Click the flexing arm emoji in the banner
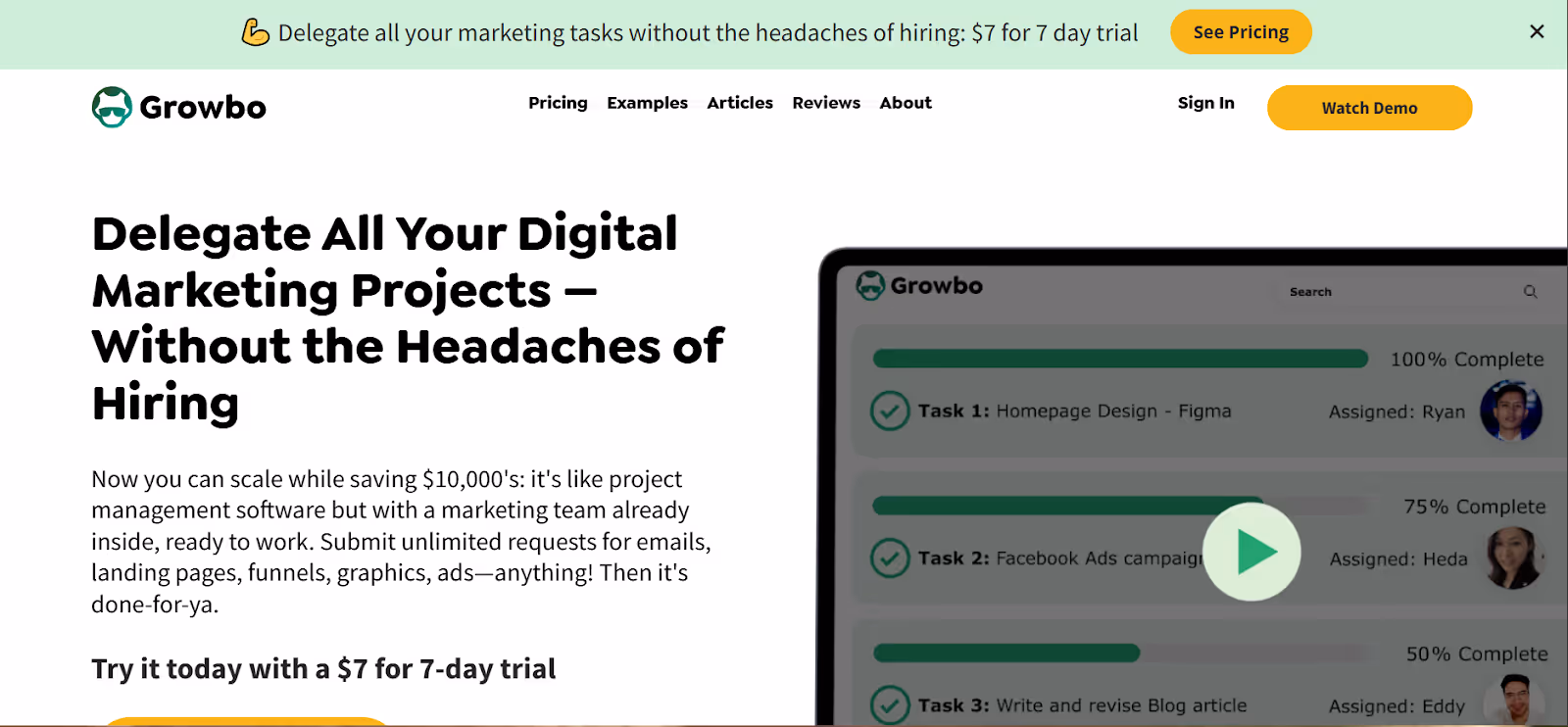Viewport: 1568px width, 727px height. pyautogui.click(x=256, y=32)
